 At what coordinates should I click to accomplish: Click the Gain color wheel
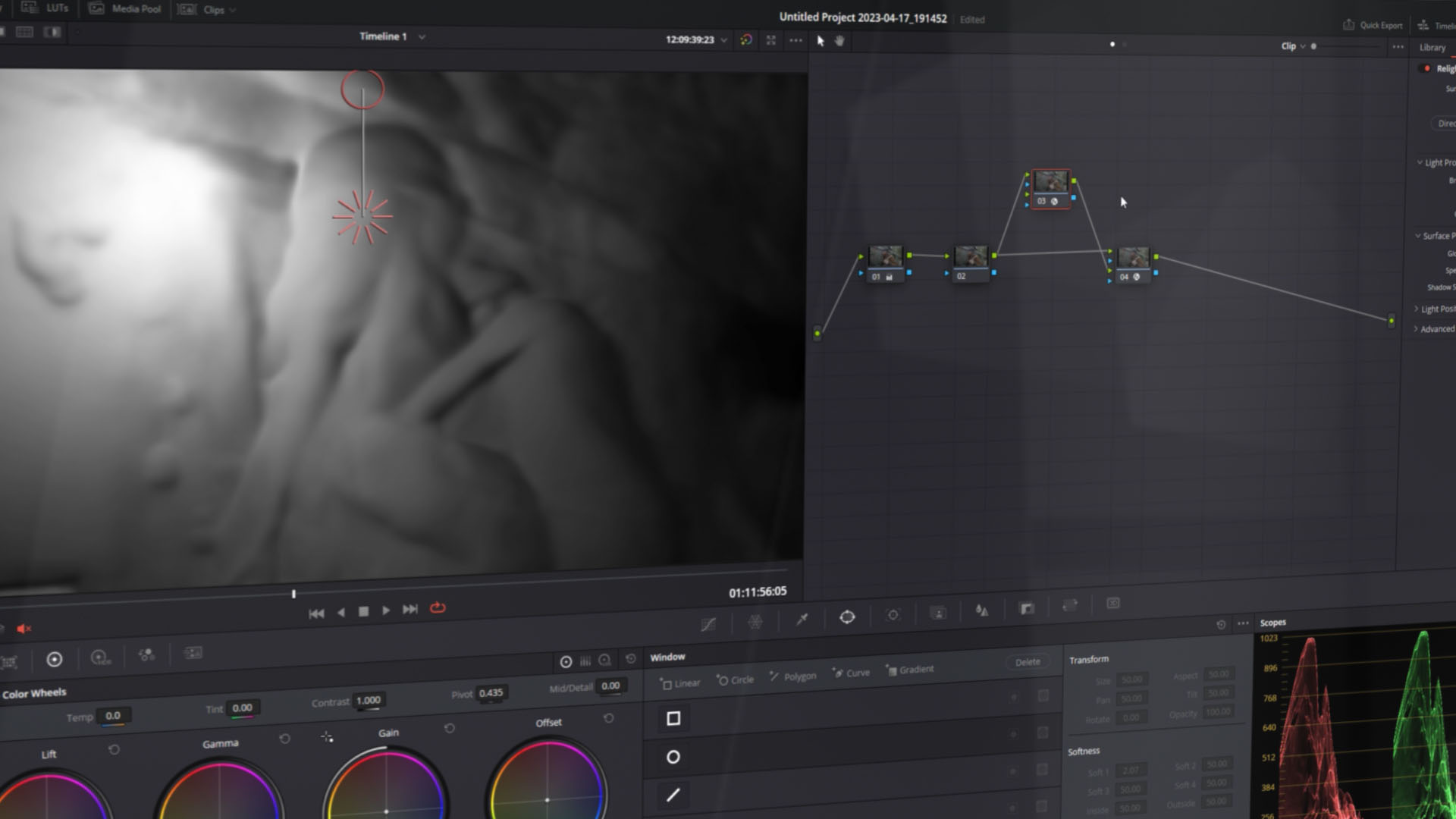(x=386, y=783)
